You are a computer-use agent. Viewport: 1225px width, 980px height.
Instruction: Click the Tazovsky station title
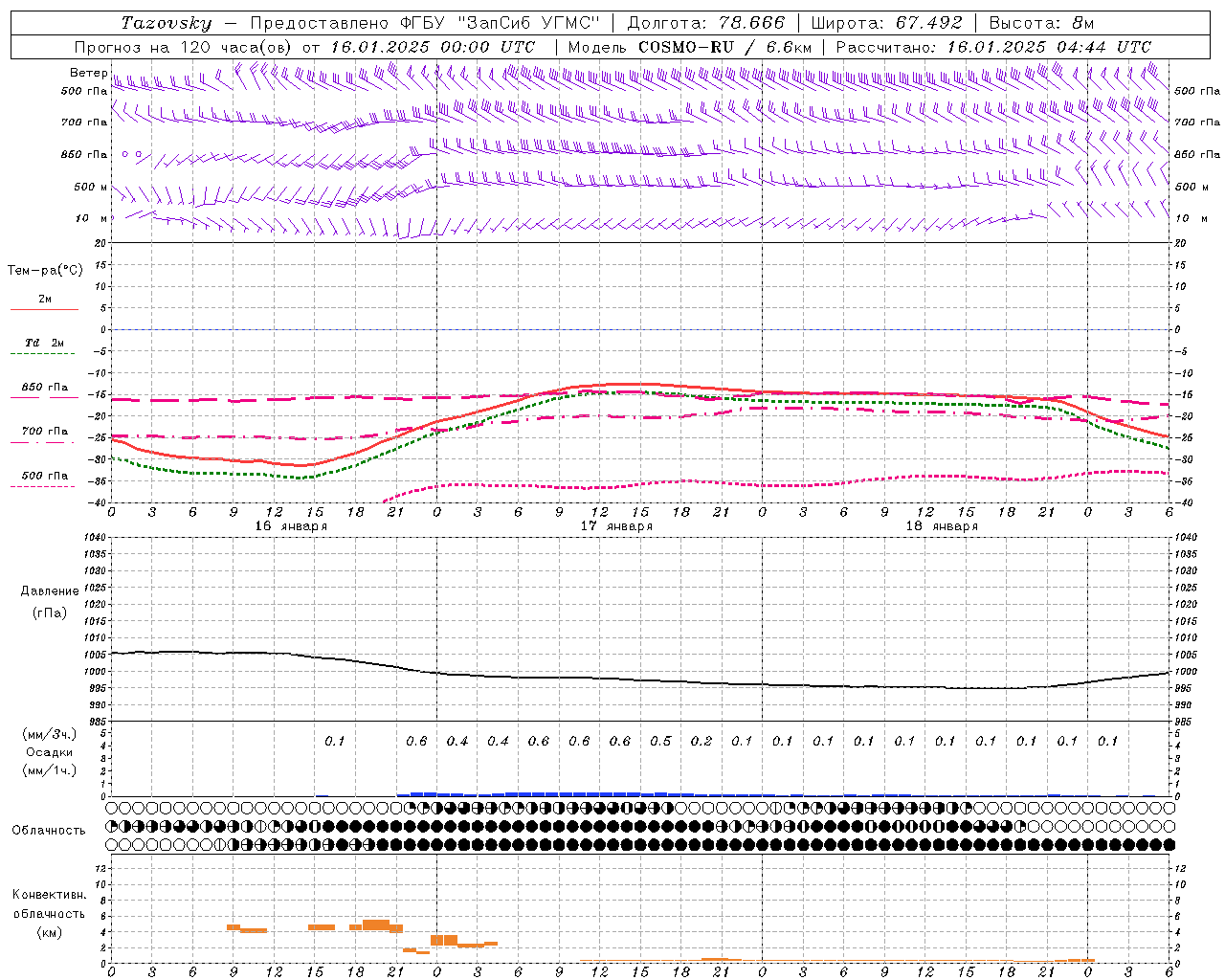(x=166, y=23)
